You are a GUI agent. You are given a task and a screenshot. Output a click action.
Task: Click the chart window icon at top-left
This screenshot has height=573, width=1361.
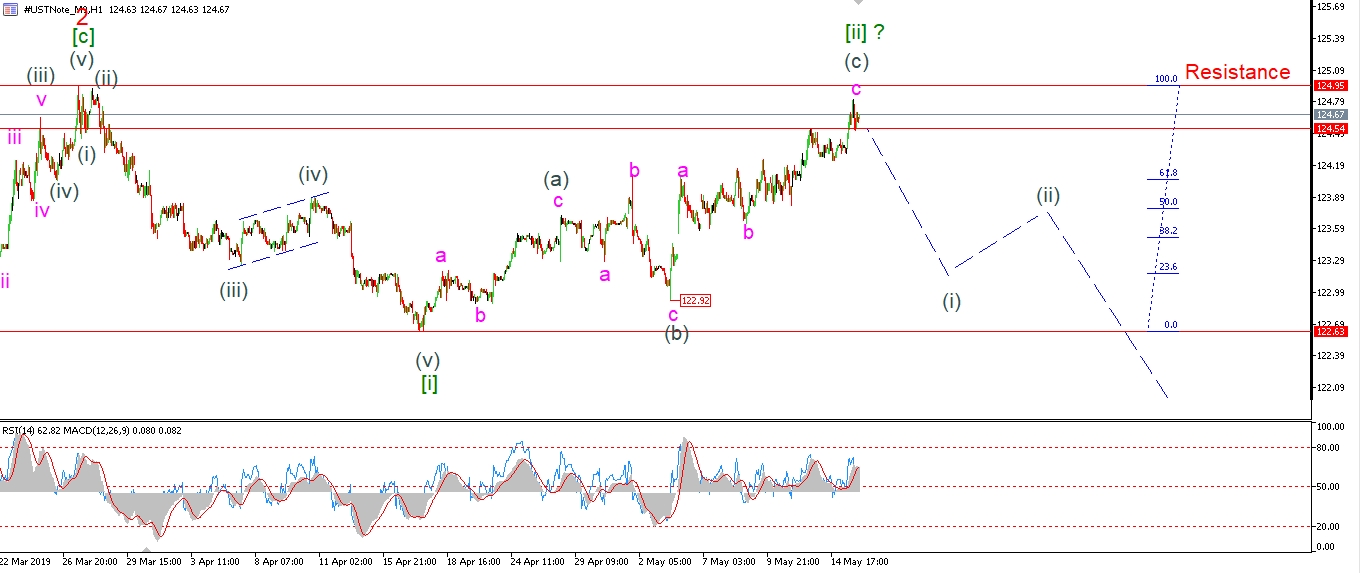coord(10,9)
